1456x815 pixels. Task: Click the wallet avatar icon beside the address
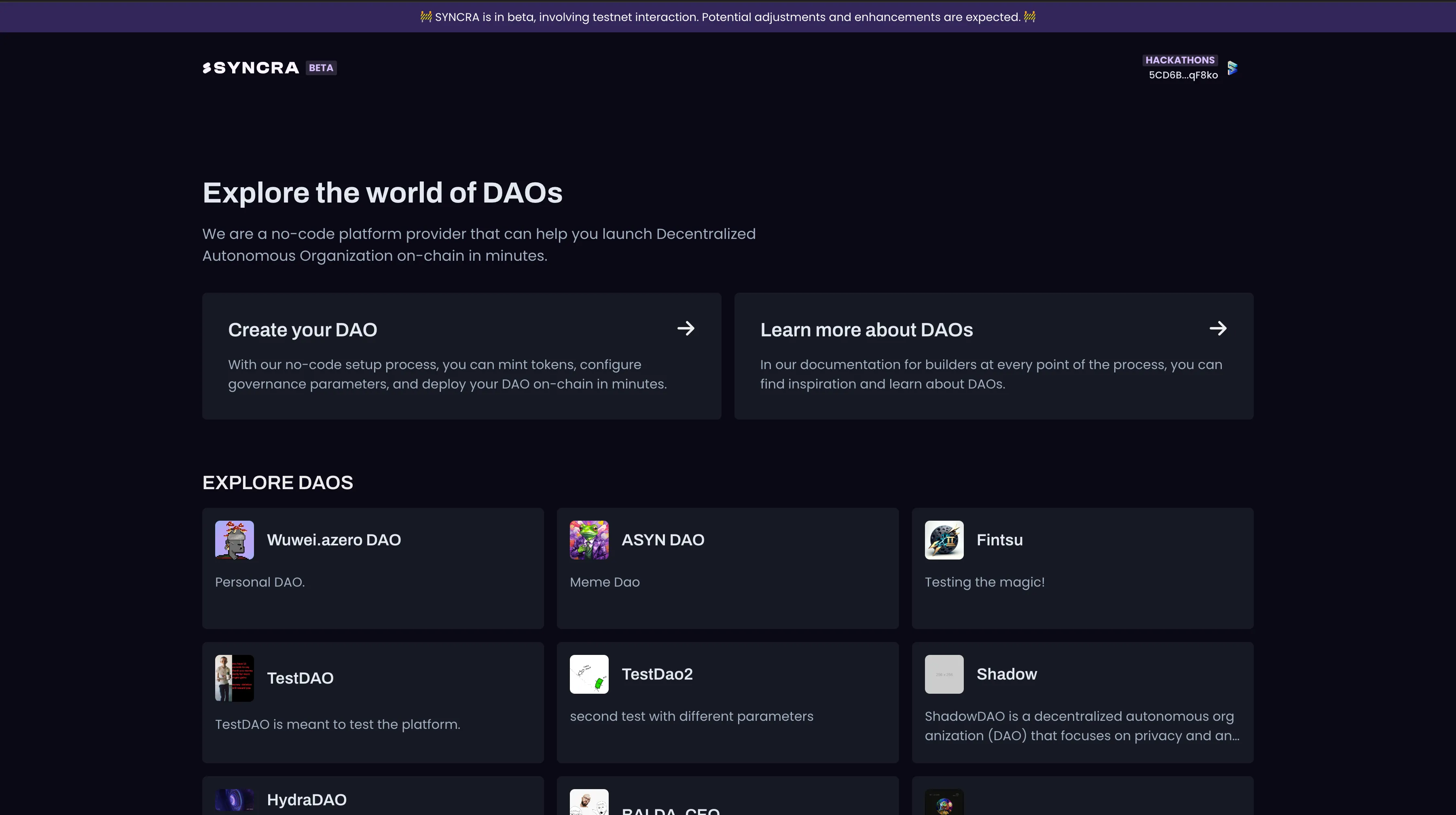tap(1233, 68)
